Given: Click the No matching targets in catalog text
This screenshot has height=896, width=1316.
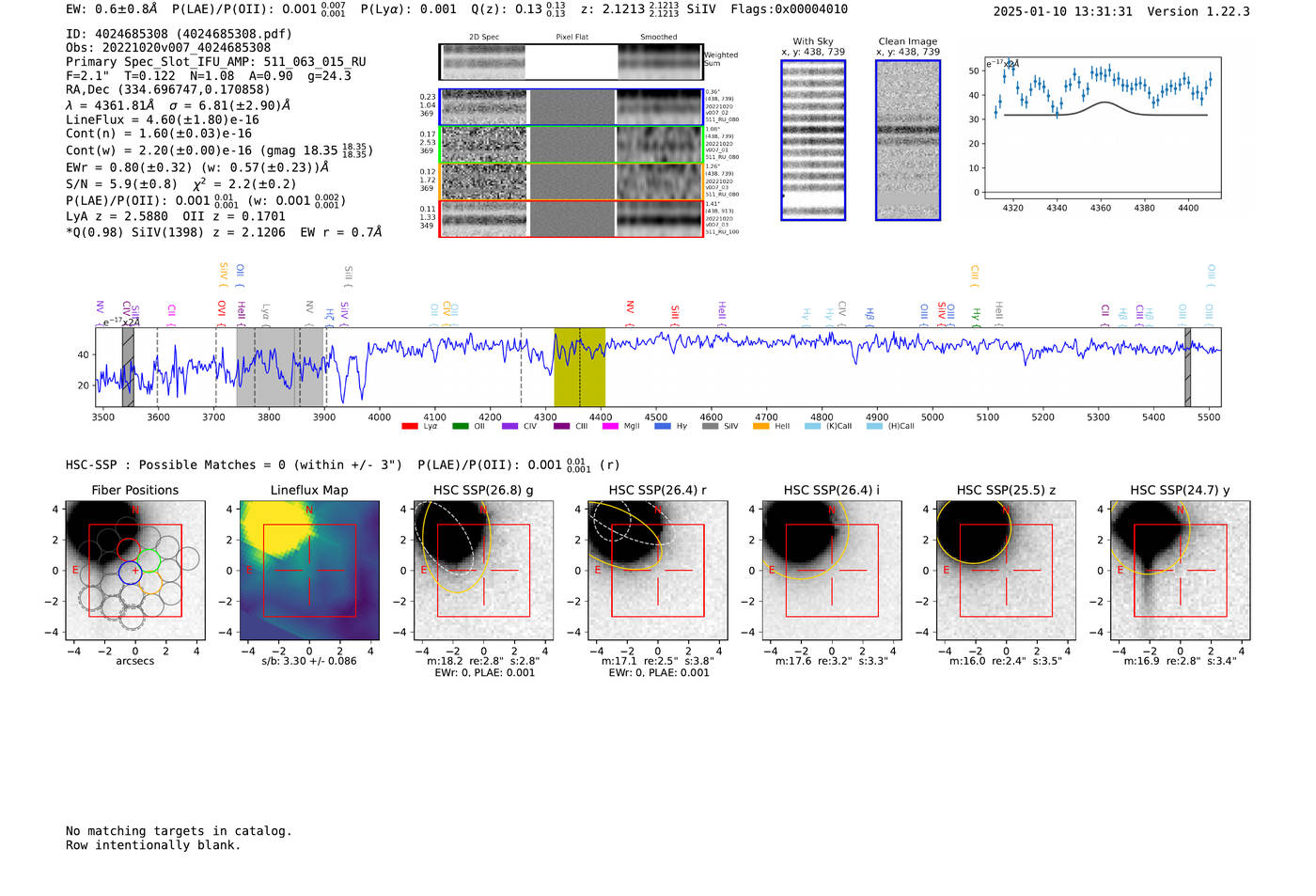Looking at the screenshot, I should click(x=179, y=831).
